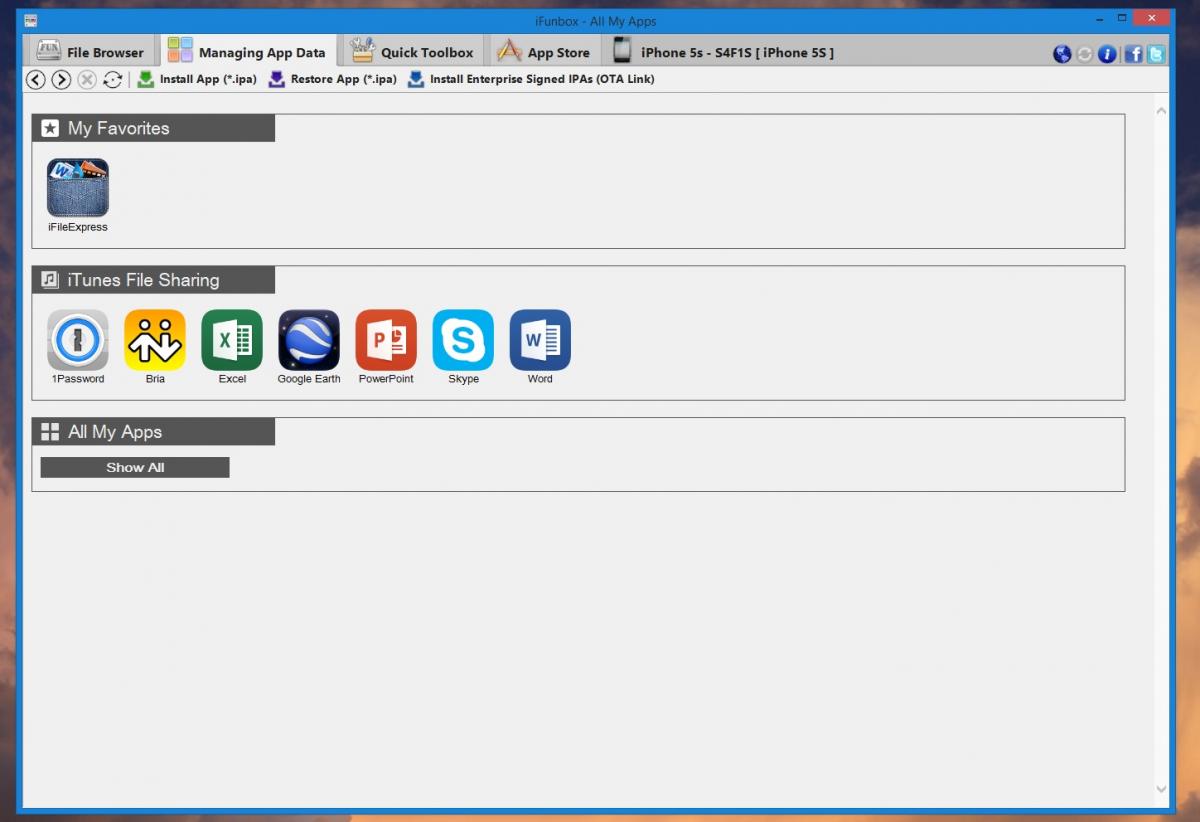The height and width of the screenshot is (822, 1200).
Task: Click the refresh arrows toolbar icon
Action: pos(112,80)
